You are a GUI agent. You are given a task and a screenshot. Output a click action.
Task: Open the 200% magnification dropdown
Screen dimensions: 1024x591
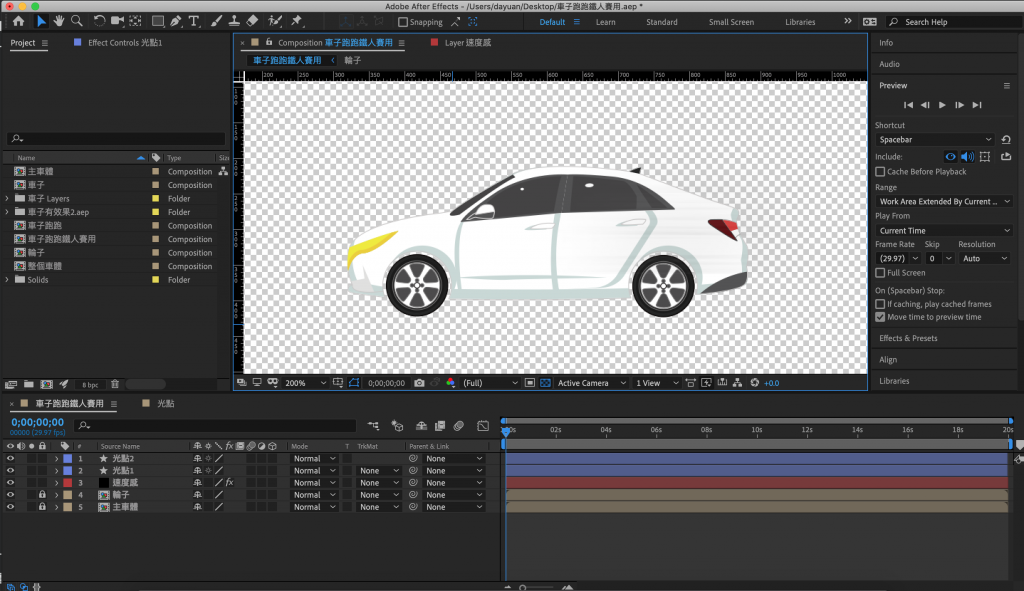pos(306,383)
